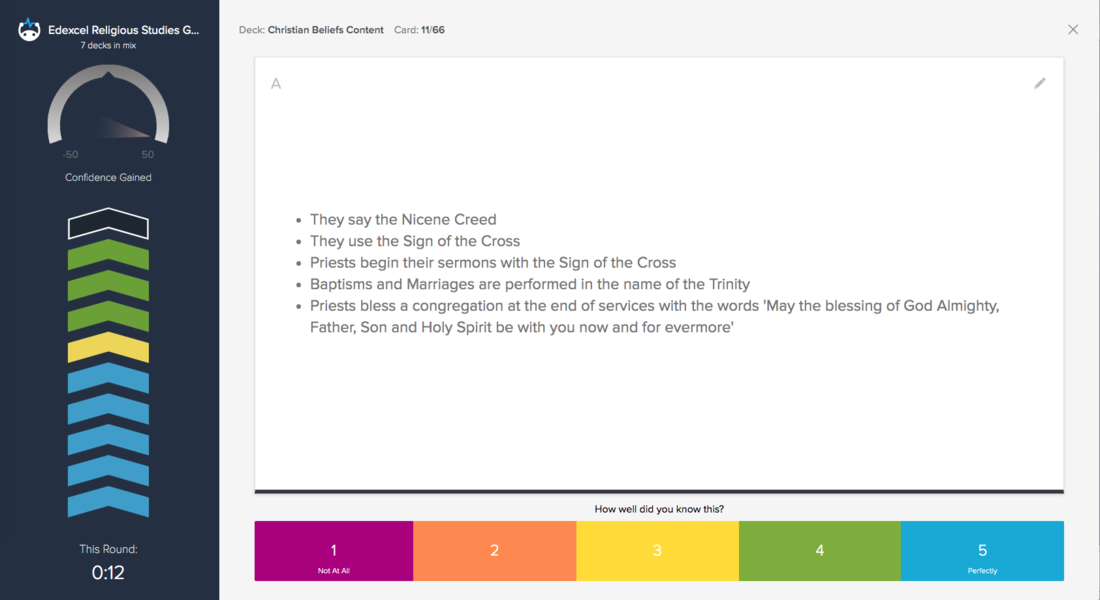Click the 'Priests bless a congregation' bullet
The width and height of the screenshot is (1100, 600).
click(x=655, y=316)
